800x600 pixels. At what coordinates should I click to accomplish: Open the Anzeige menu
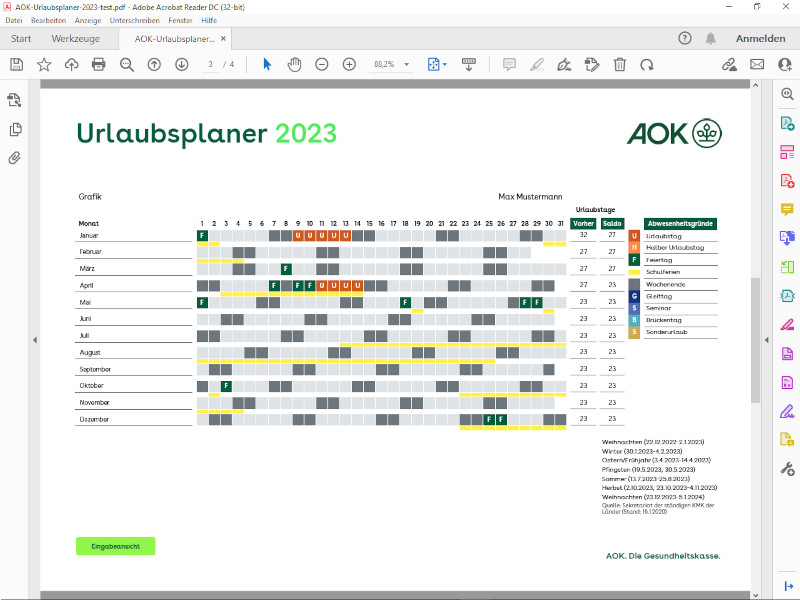click(88, 20)
